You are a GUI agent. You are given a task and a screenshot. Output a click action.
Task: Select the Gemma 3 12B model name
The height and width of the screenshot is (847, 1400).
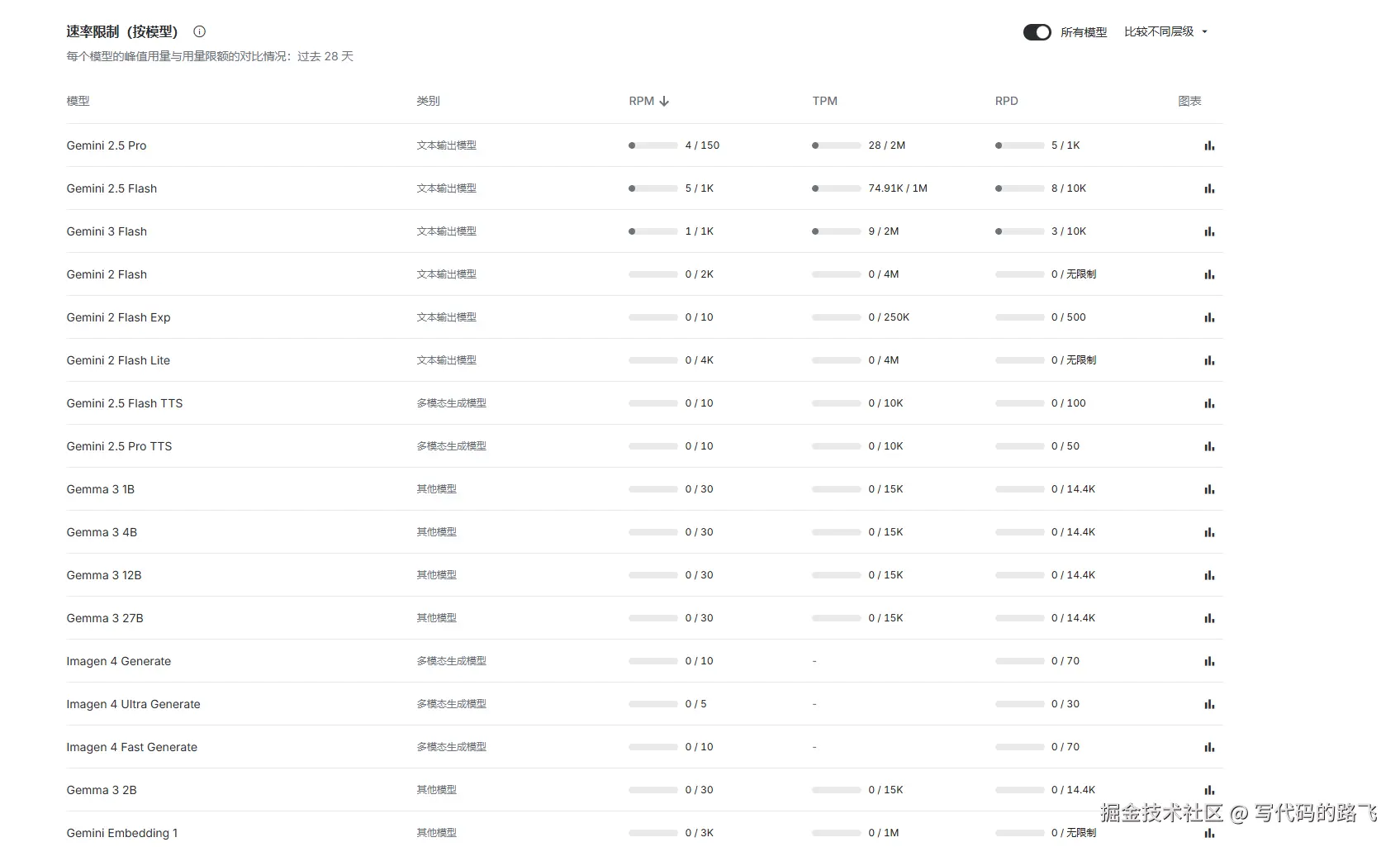click(x=104, y=575)
